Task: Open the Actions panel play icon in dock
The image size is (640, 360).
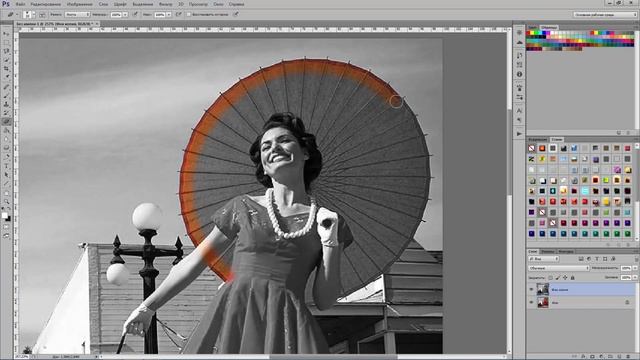Action: [519, 133]
